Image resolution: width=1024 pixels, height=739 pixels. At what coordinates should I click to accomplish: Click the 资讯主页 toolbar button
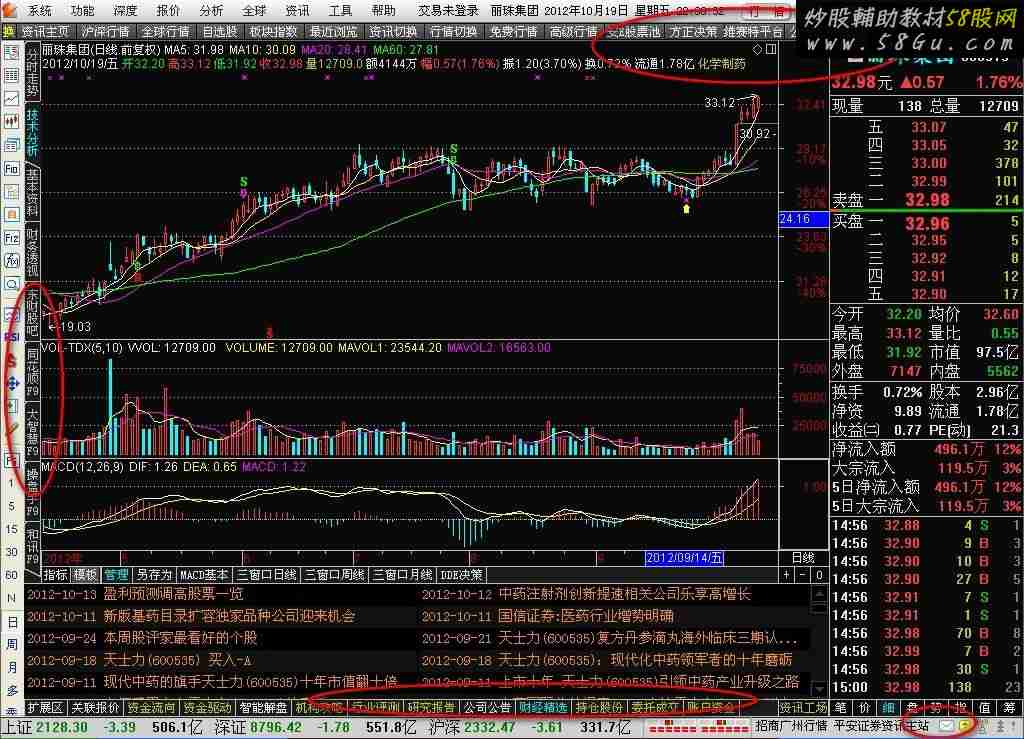tap(46, 31)
